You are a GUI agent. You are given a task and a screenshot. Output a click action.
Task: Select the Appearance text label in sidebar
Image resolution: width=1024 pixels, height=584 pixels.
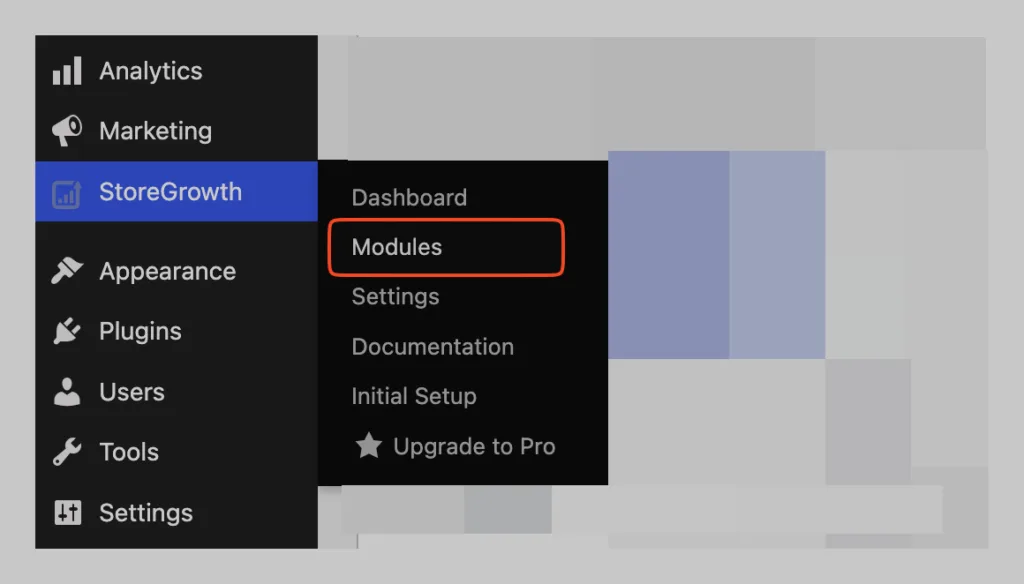167,271
